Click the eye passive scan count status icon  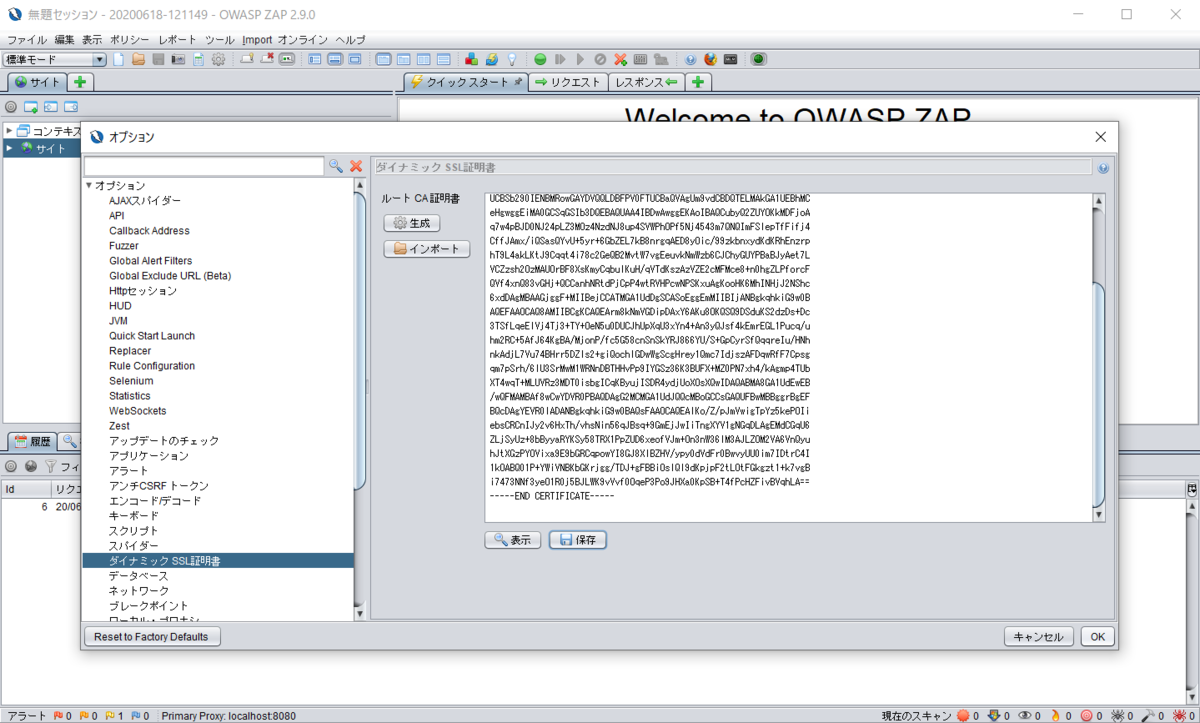click(x=1029, y=716)
